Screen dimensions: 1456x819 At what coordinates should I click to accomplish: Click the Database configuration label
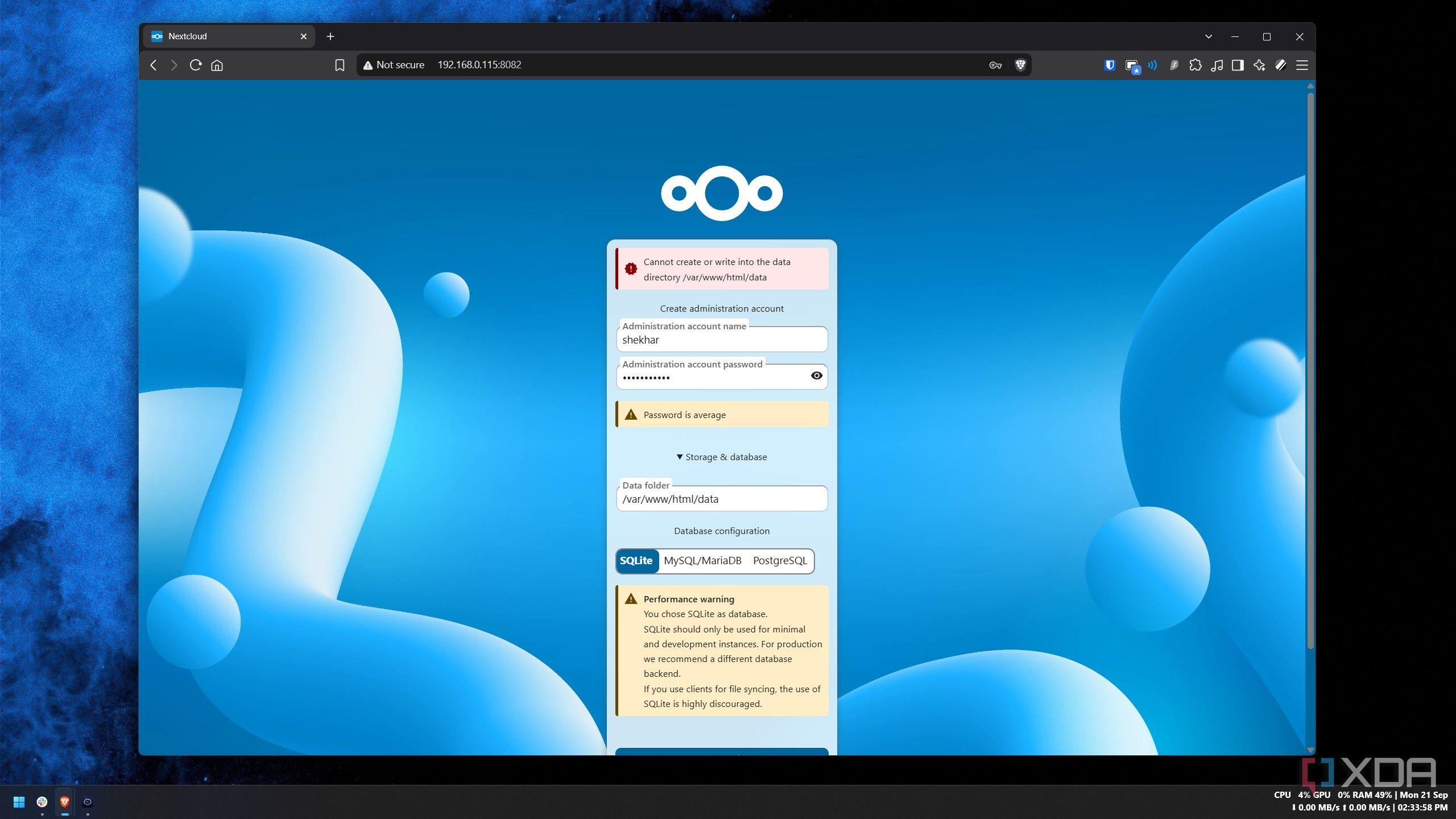pyautogui.click(x=722, y=531)
